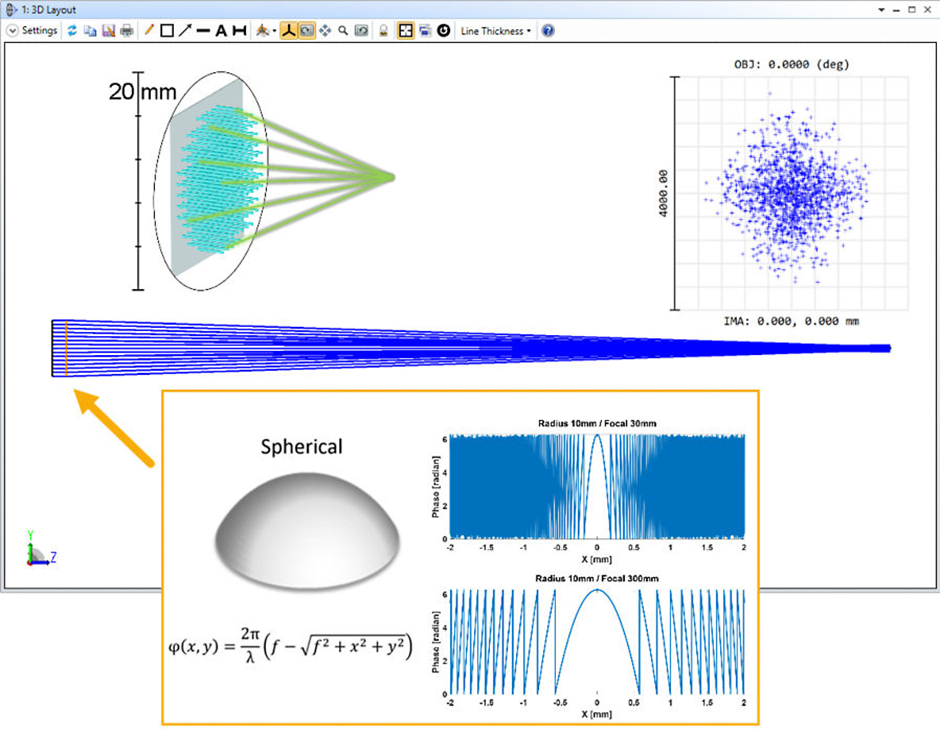The image size is (940, 729).
Task: Click the spherical dome thumbnail image
Action: (307, 531)
